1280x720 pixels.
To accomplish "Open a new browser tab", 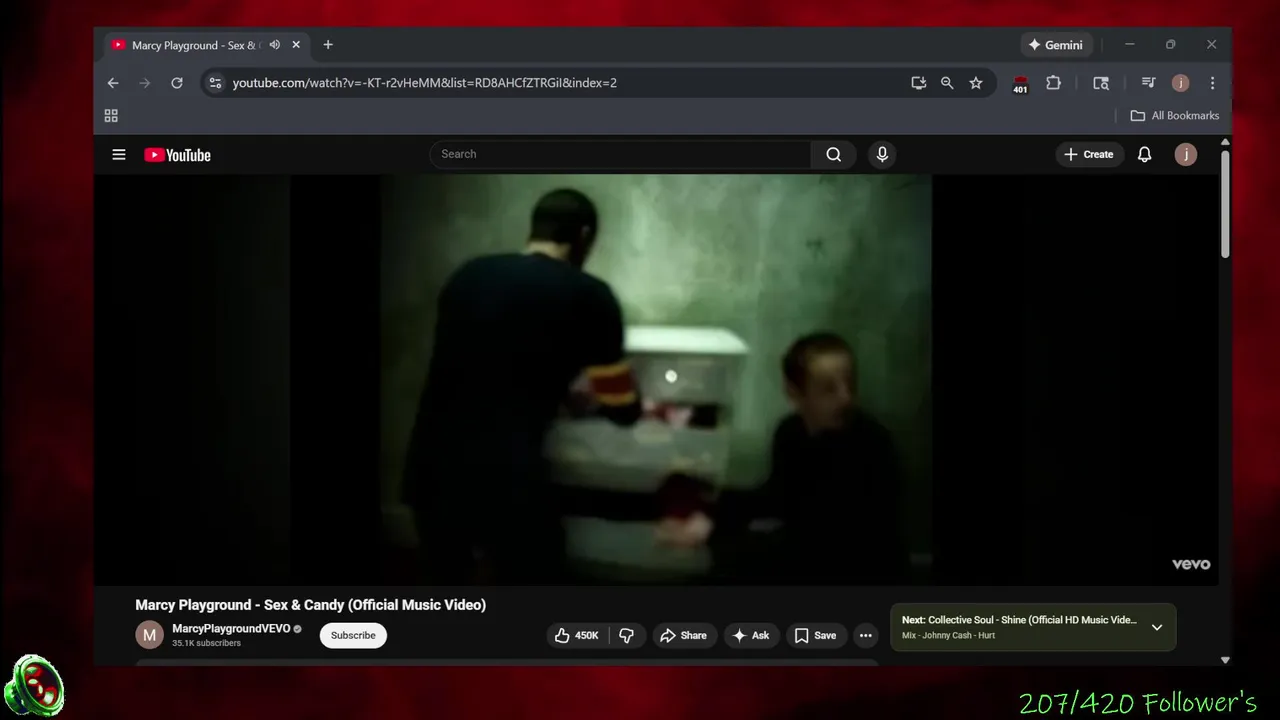I will 328,45.
